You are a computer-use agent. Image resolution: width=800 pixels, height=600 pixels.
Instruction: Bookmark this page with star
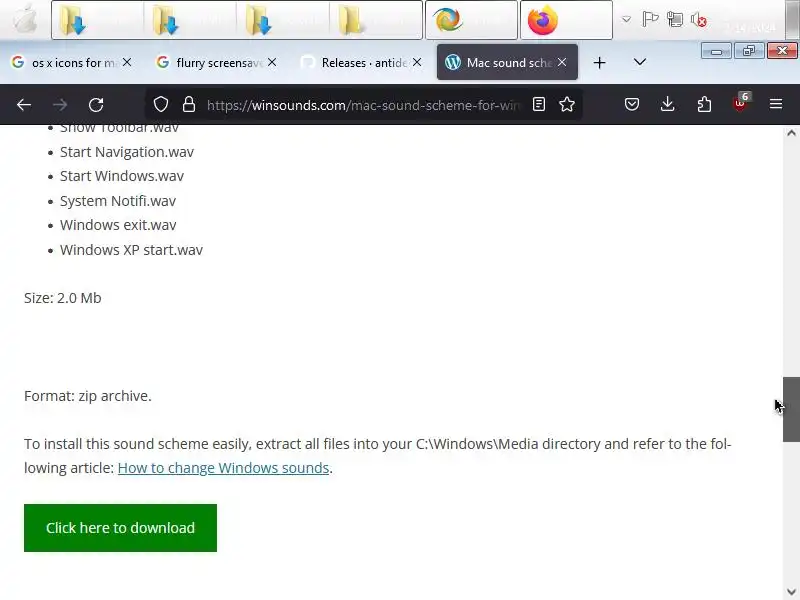pyautogui.click(x=567, y=105)
